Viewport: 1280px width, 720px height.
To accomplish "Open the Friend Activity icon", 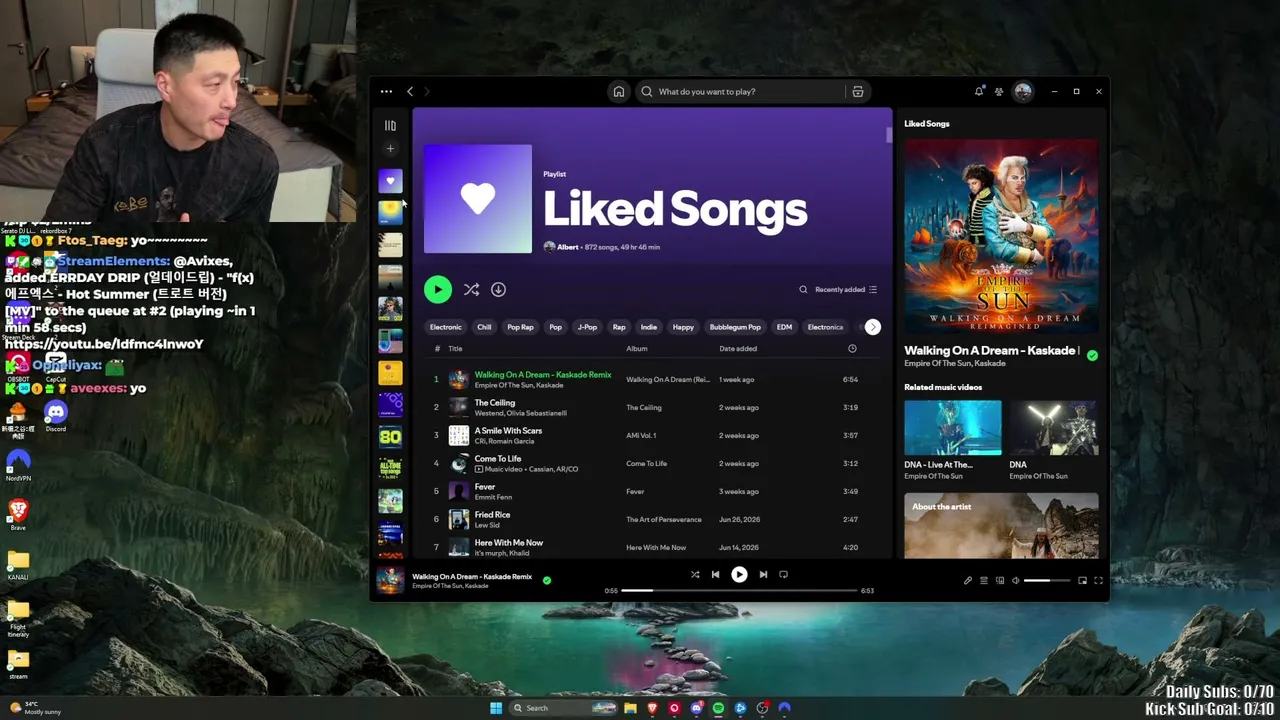I will [999, 91].
